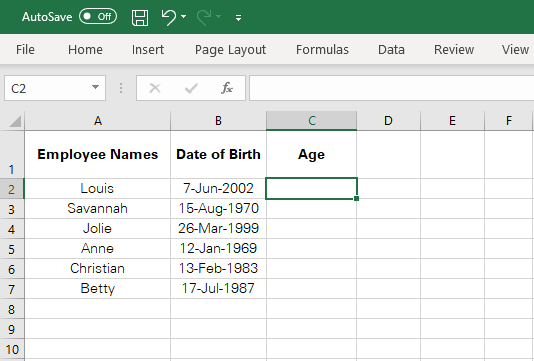Image resolution: width=534 pixels, height=361 pixels.
Task: Open the Page Layout tab
Action: tap(230, 50)
